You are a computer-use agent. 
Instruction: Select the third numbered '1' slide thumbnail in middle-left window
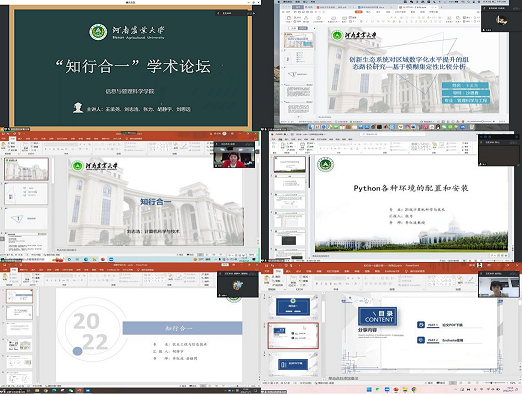click(x=26, y=218)
